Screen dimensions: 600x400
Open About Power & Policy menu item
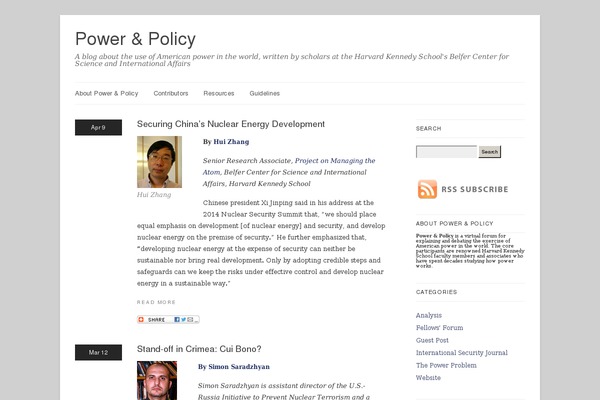[106, 93]
